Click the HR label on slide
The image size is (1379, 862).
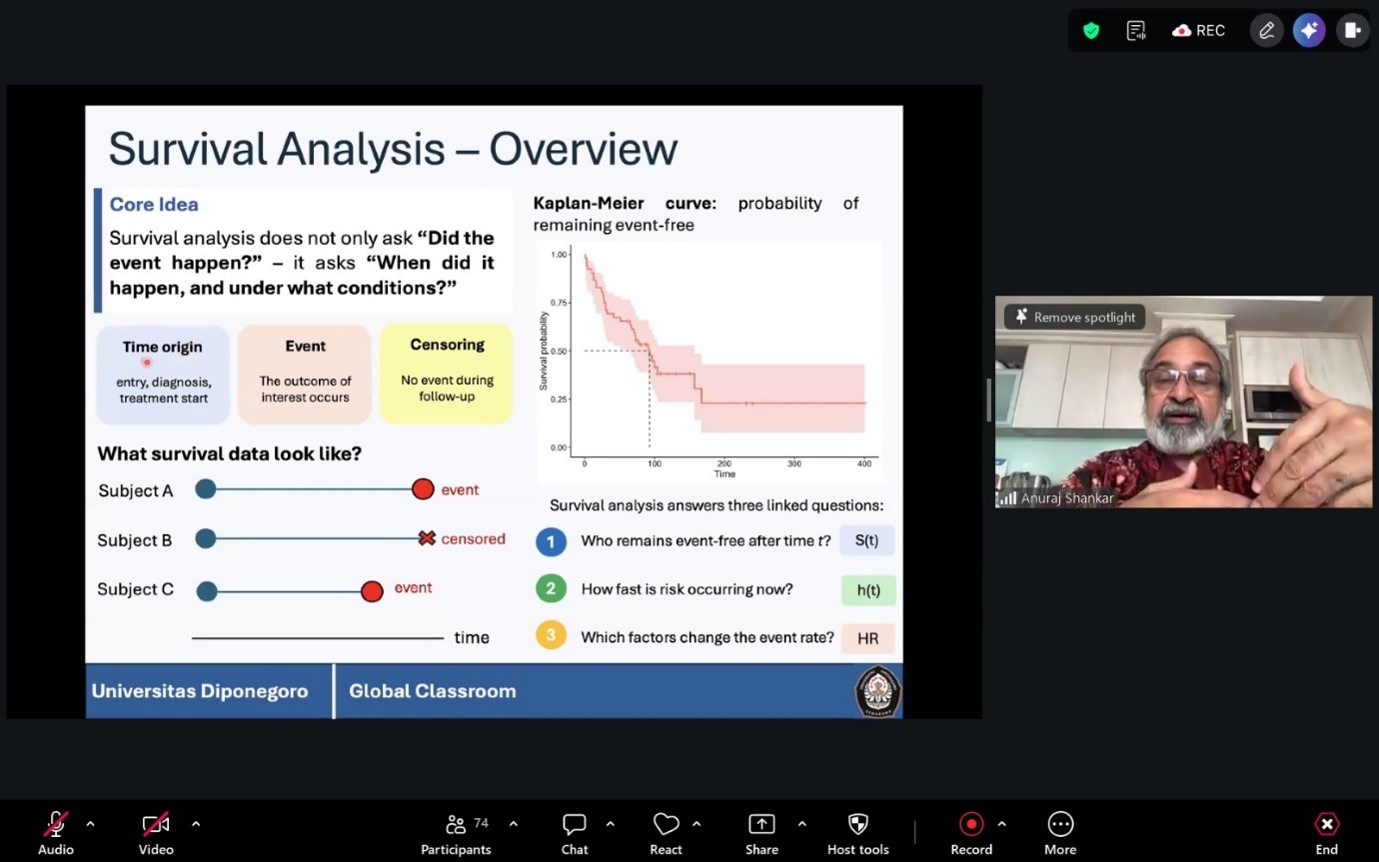pyautogui.click(x=868, y=638)
